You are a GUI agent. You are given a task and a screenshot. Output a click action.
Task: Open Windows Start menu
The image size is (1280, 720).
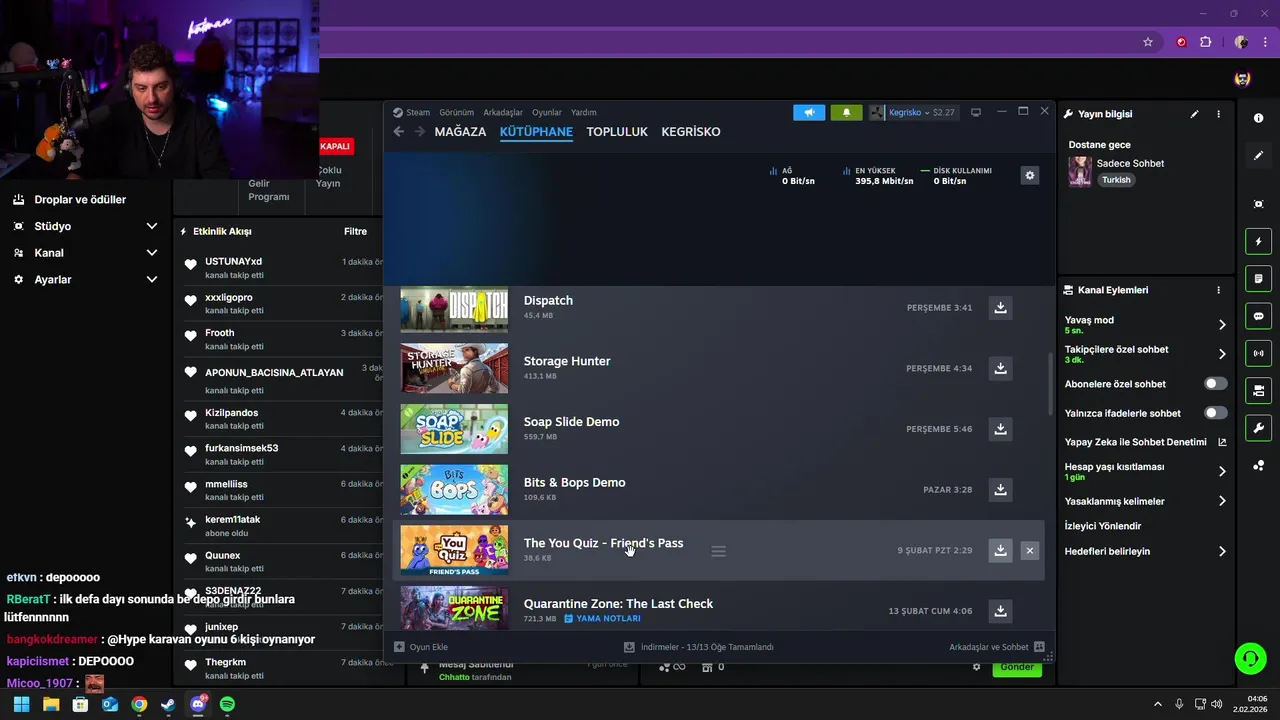pyautogui.click(x=21, y=704)
